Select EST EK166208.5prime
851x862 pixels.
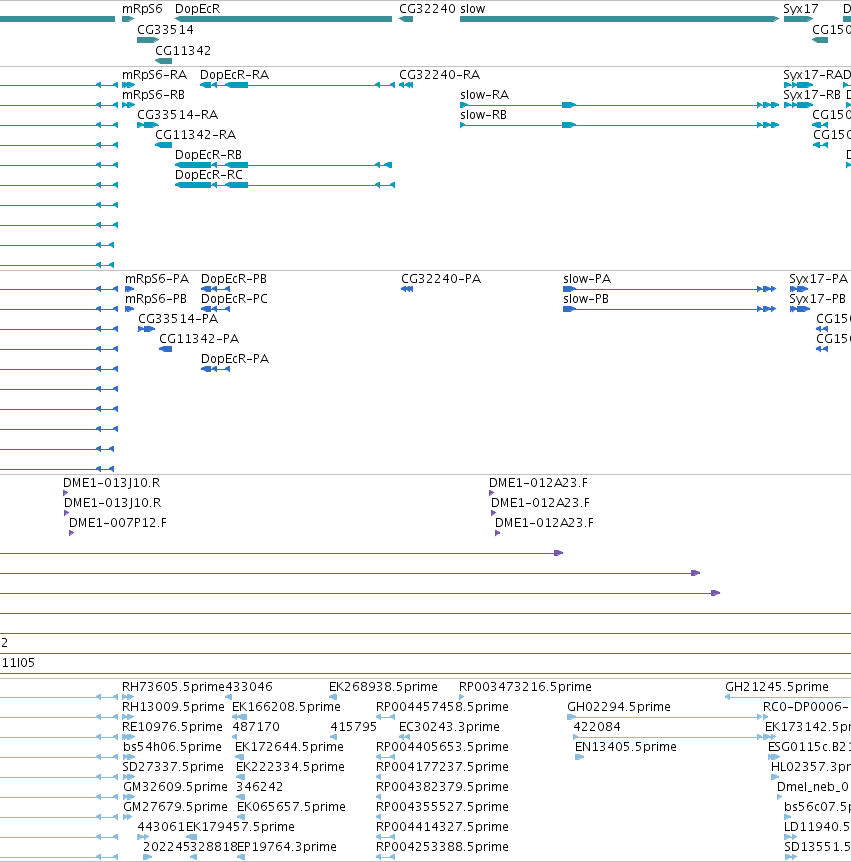(286, 706)
